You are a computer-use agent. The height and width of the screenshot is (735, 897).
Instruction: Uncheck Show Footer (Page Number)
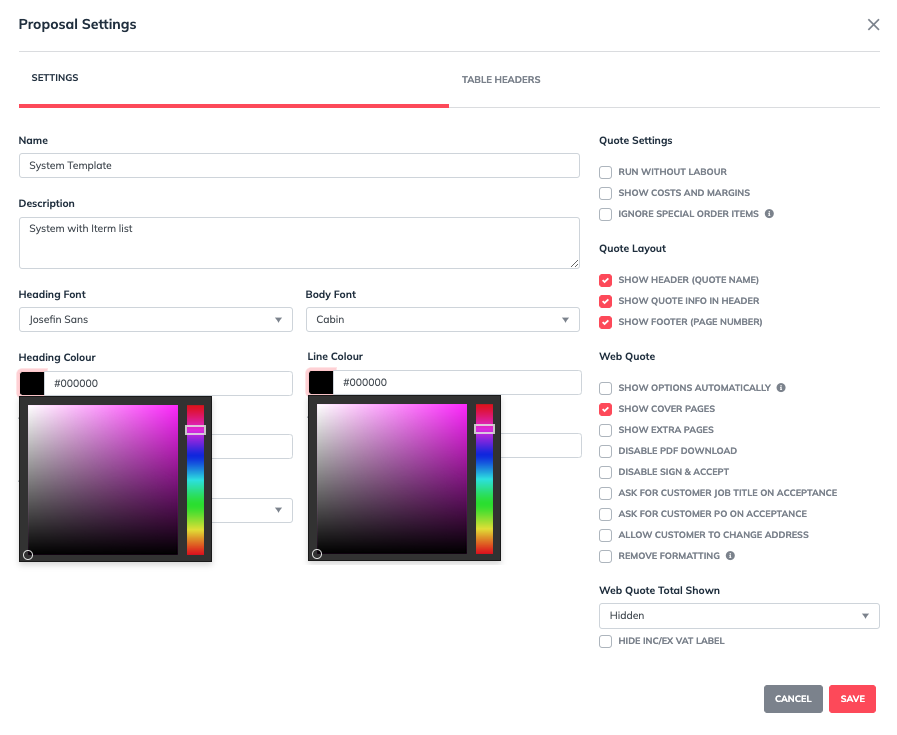click(x=605, y=322)
